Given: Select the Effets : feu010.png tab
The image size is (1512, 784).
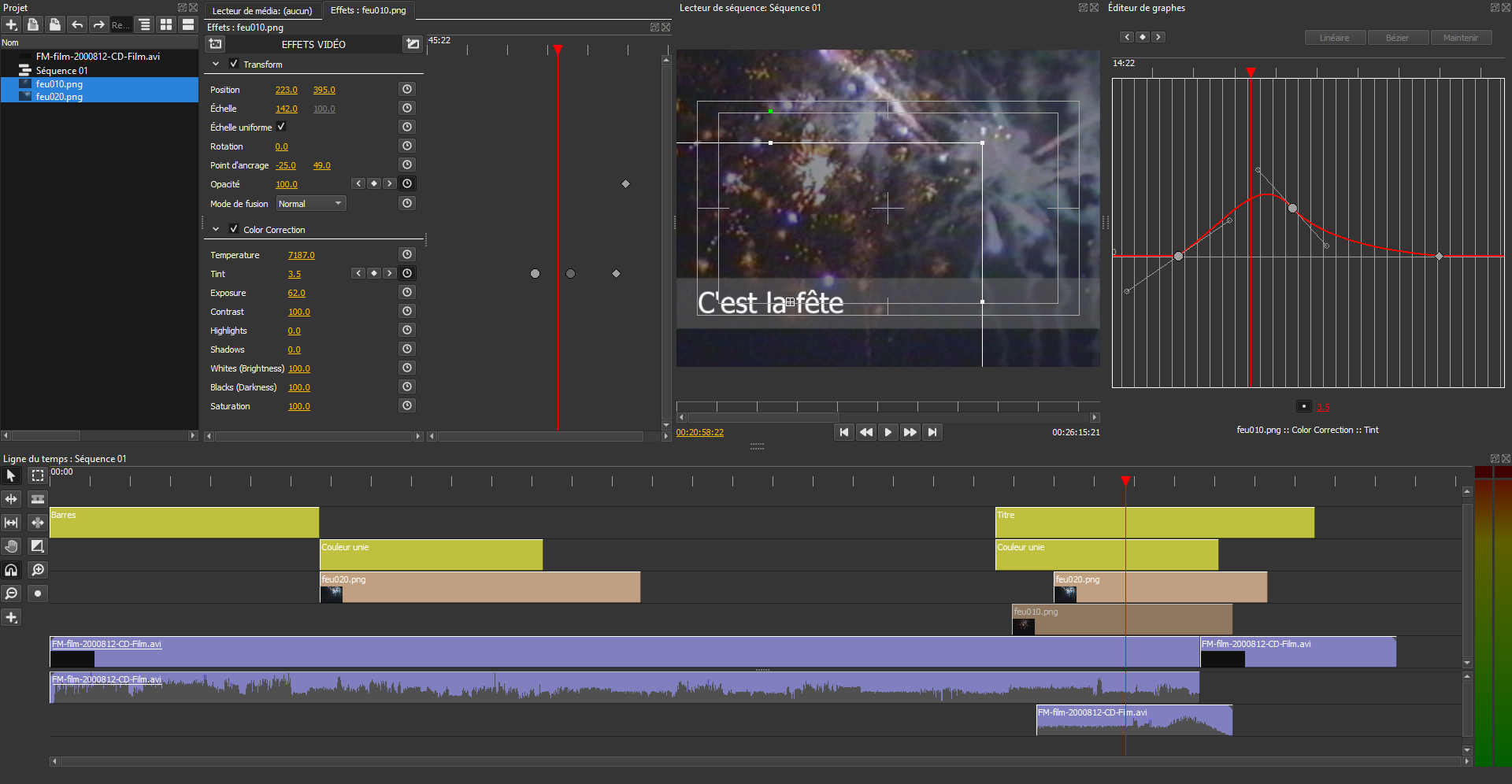Looking at the screenshot, I should click(x=368, y=10).
